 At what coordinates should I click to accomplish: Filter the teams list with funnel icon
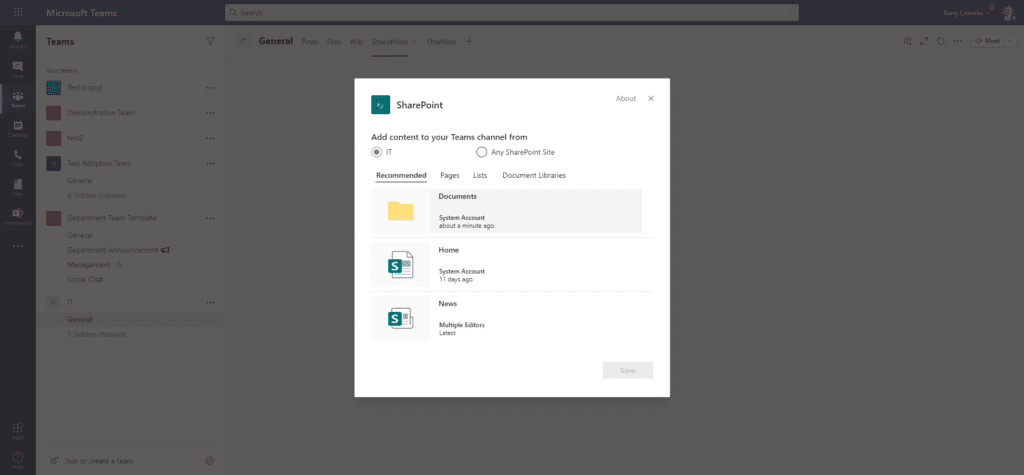210,41
